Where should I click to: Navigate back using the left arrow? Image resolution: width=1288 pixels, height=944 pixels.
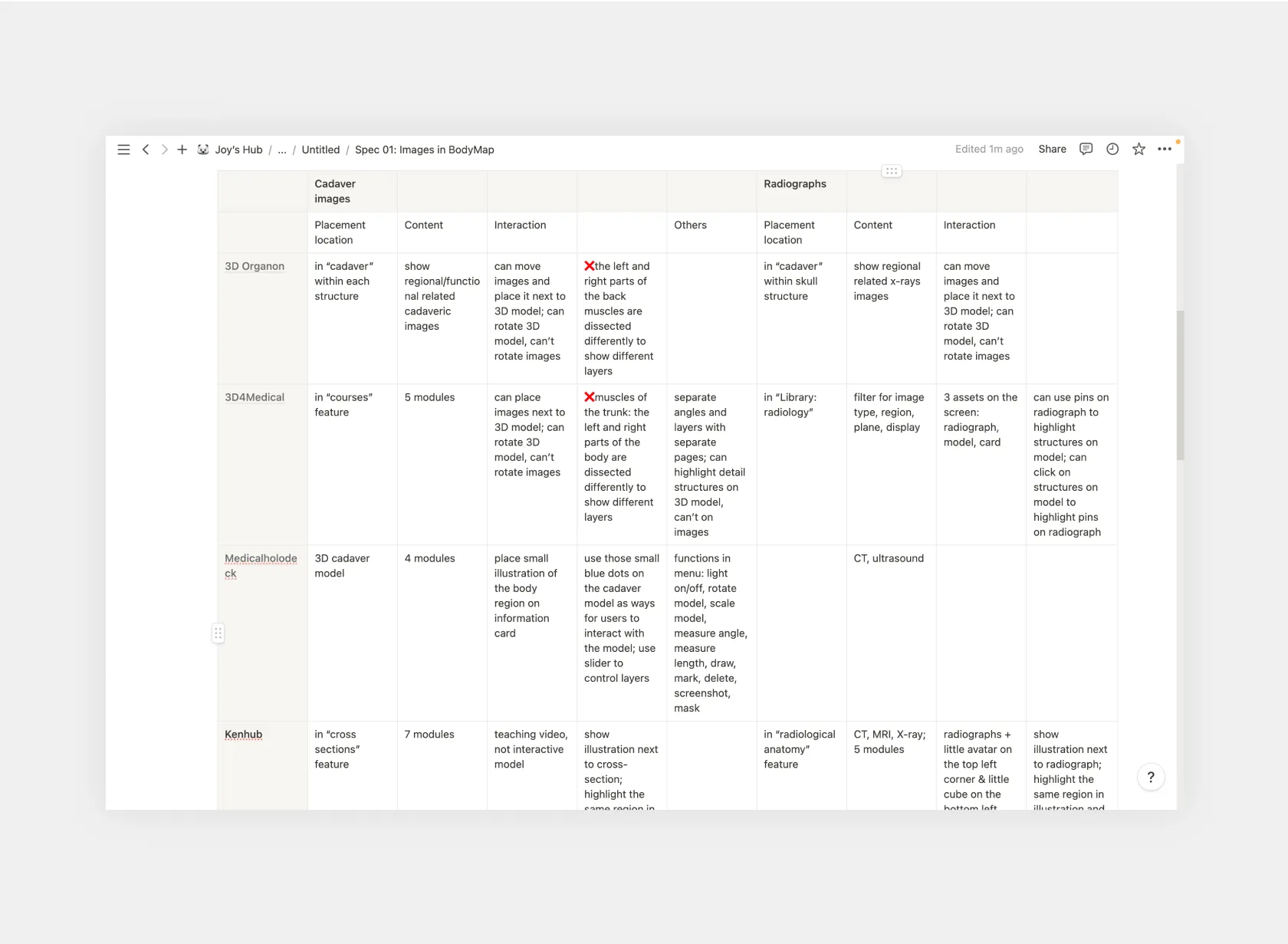[146, 150]
